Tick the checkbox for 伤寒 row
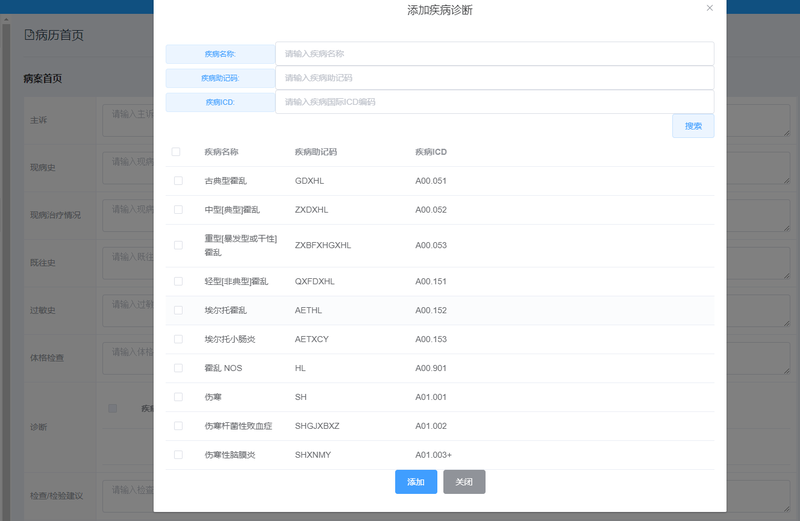Image resolution: width=800 pixels, height=521 pixels. [178, 397]
